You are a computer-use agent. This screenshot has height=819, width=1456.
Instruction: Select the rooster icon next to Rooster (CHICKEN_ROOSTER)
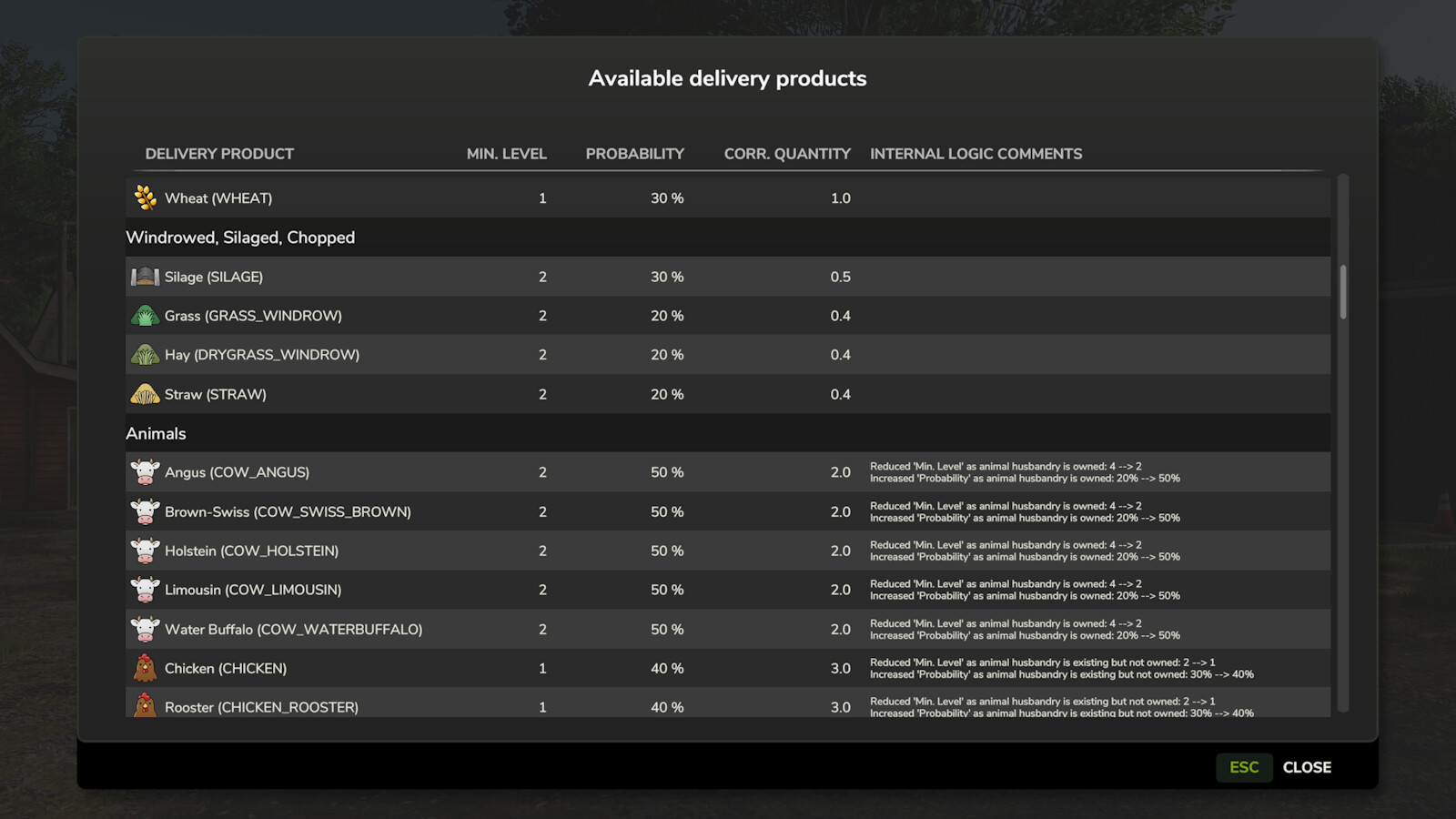coord(146,707)
